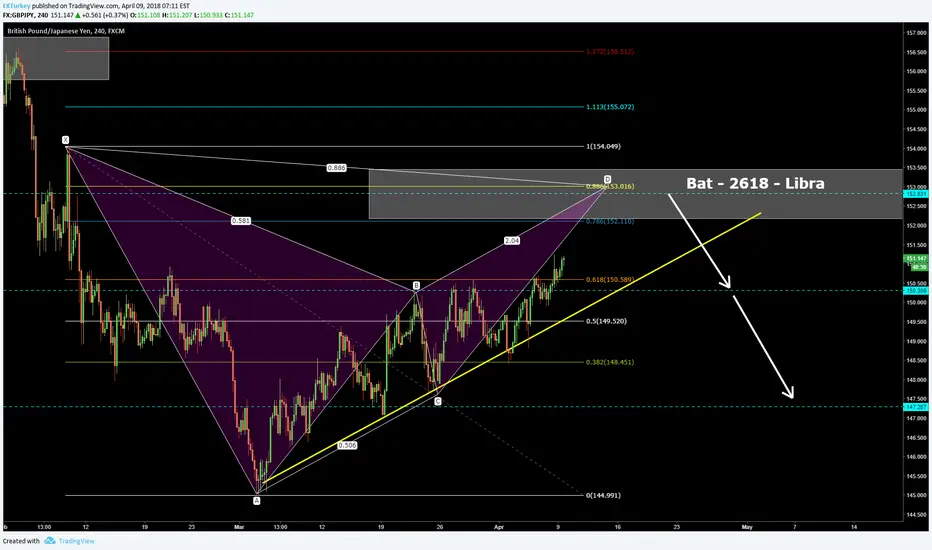Click the Fibonacci 1.272(156.512) label
Viewport: 932px width, 550px height.
click(x=610, y=52)
